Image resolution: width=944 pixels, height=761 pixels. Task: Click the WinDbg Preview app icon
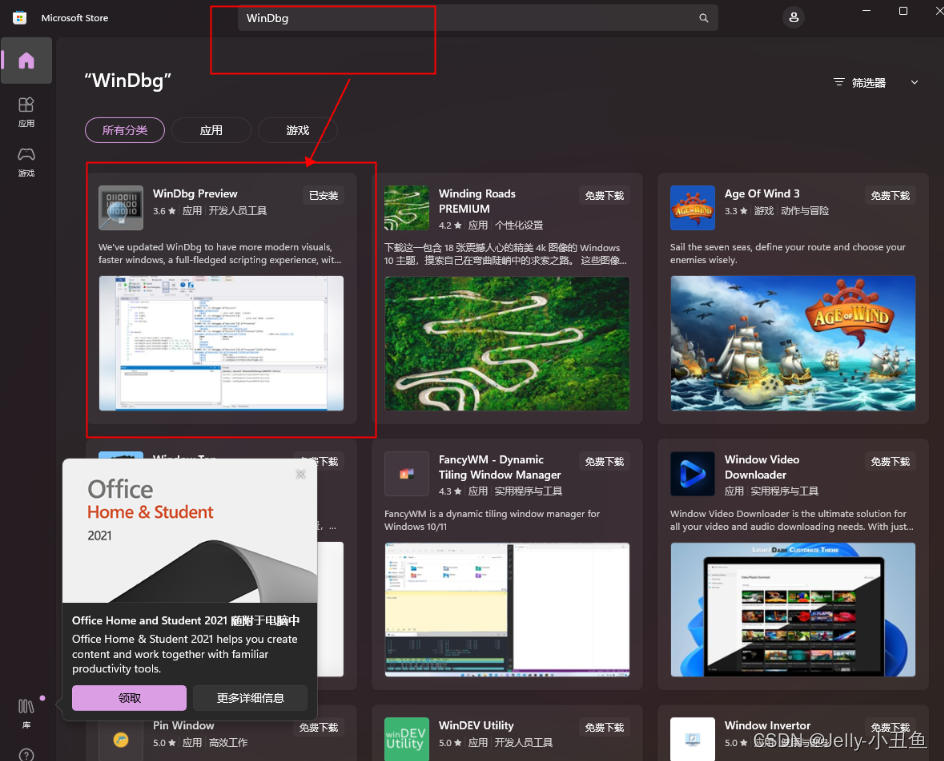121,208
